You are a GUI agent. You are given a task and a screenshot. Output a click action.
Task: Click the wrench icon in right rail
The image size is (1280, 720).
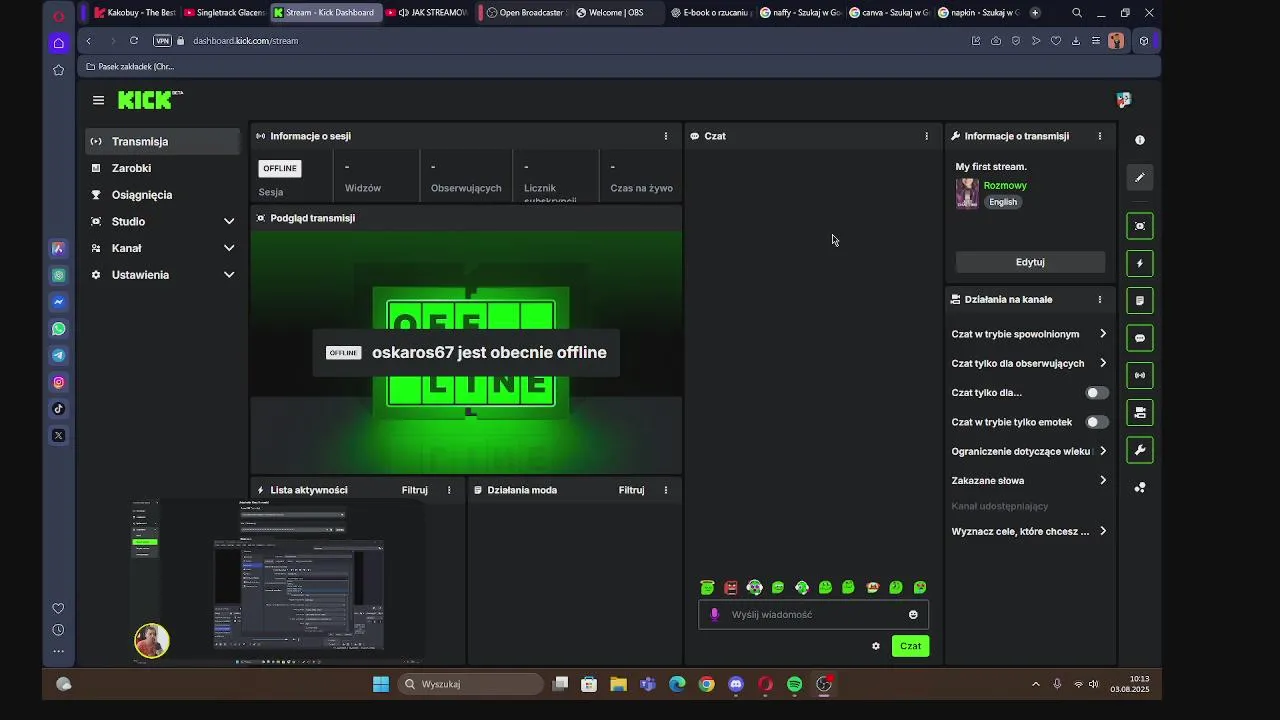tap(1140, 450)
